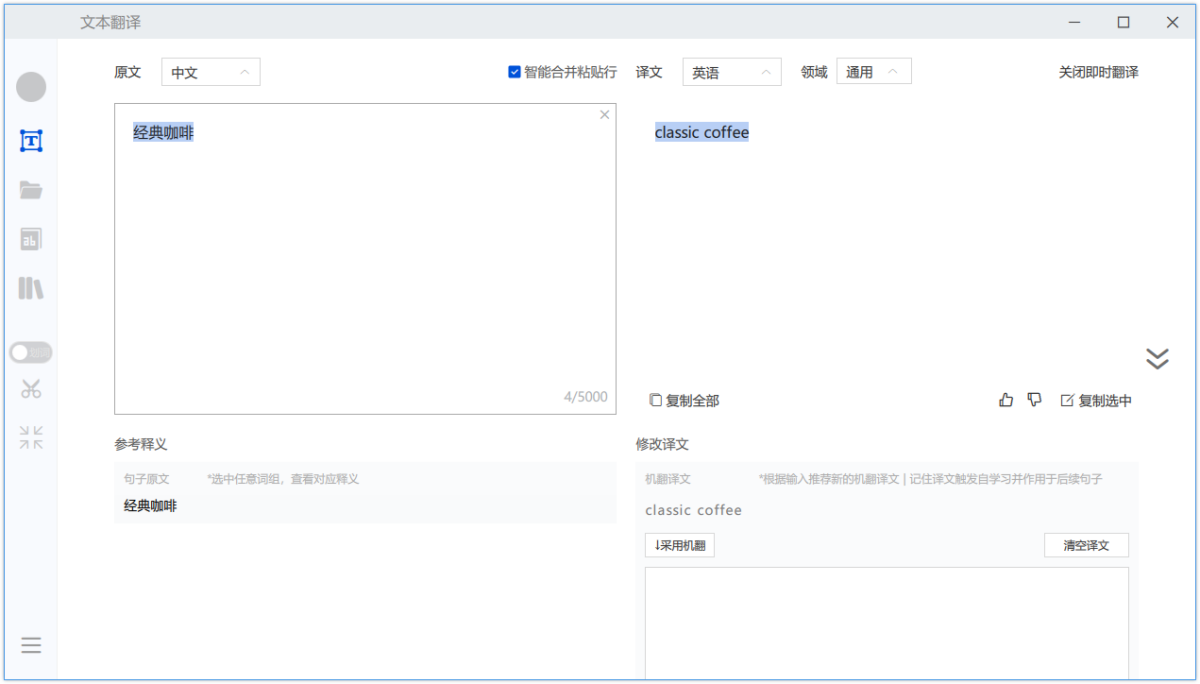Click inside the 修改译文 edit text box
1200x684 pixels.
click(x=886, y=620)
